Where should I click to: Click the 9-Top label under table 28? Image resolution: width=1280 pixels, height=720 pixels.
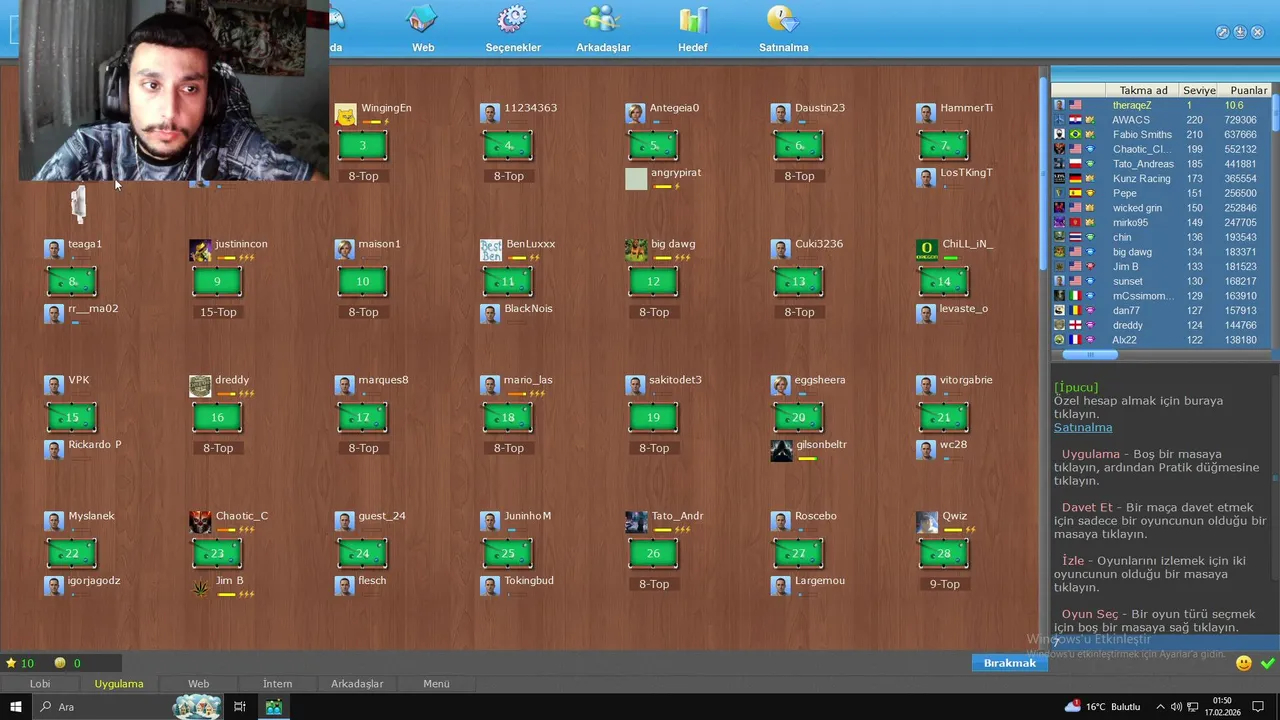(x=944, y=584)
